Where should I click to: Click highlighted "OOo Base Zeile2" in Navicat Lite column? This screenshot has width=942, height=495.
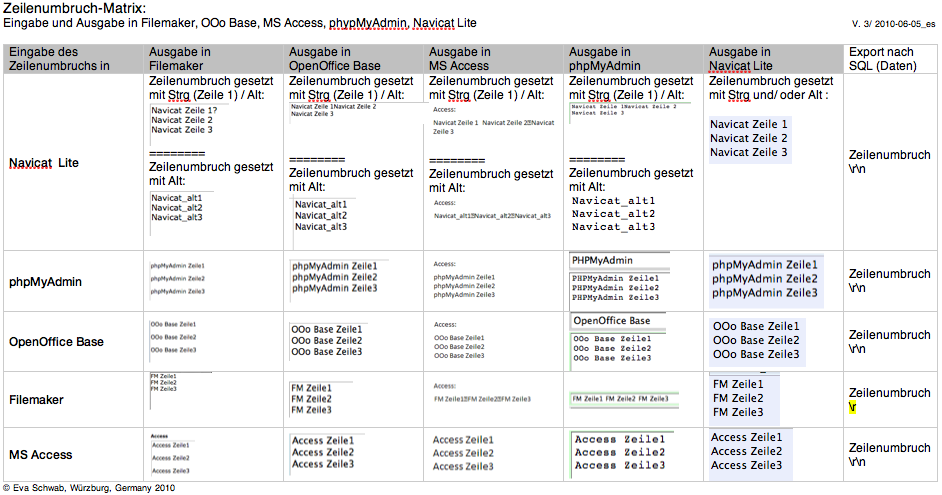click(x=756, y=340)
